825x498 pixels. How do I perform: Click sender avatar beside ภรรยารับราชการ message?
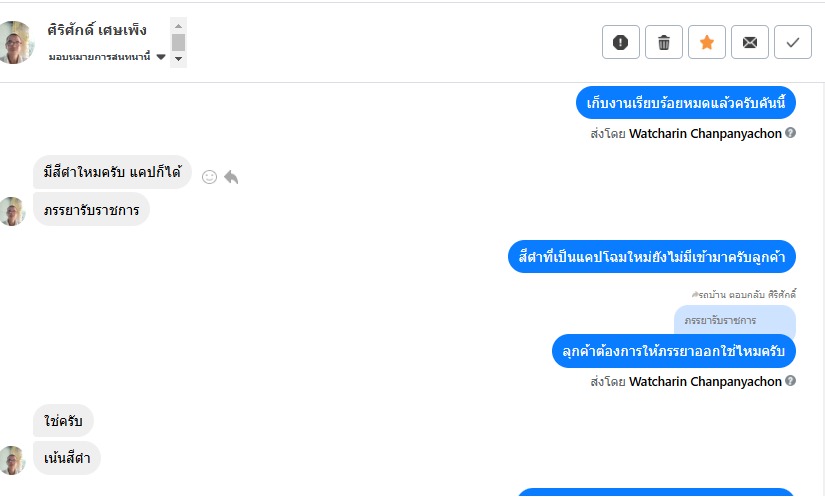pyautogui.click(x=12, y=211)
